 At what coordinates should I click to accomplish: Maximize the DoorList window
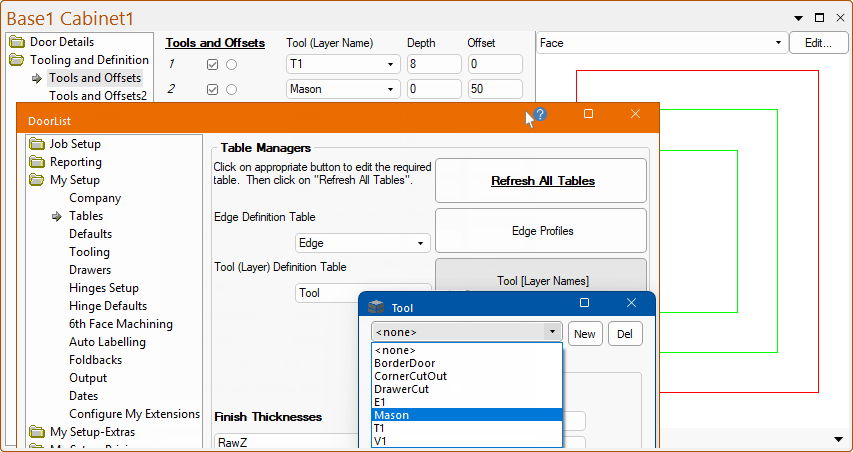(588, 114)
